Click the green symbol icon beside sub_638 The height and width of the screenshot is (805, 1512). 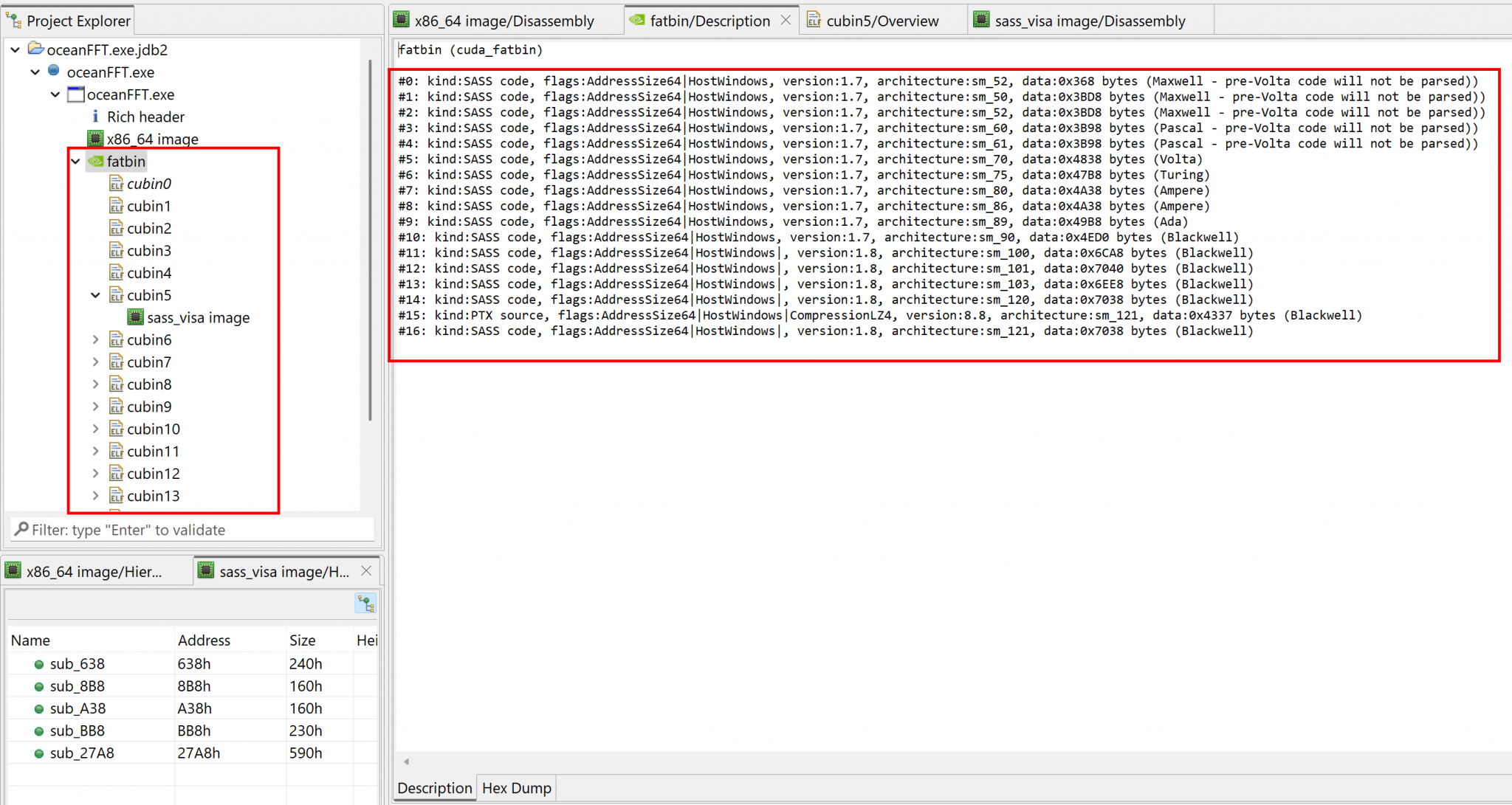pos(38,663)
